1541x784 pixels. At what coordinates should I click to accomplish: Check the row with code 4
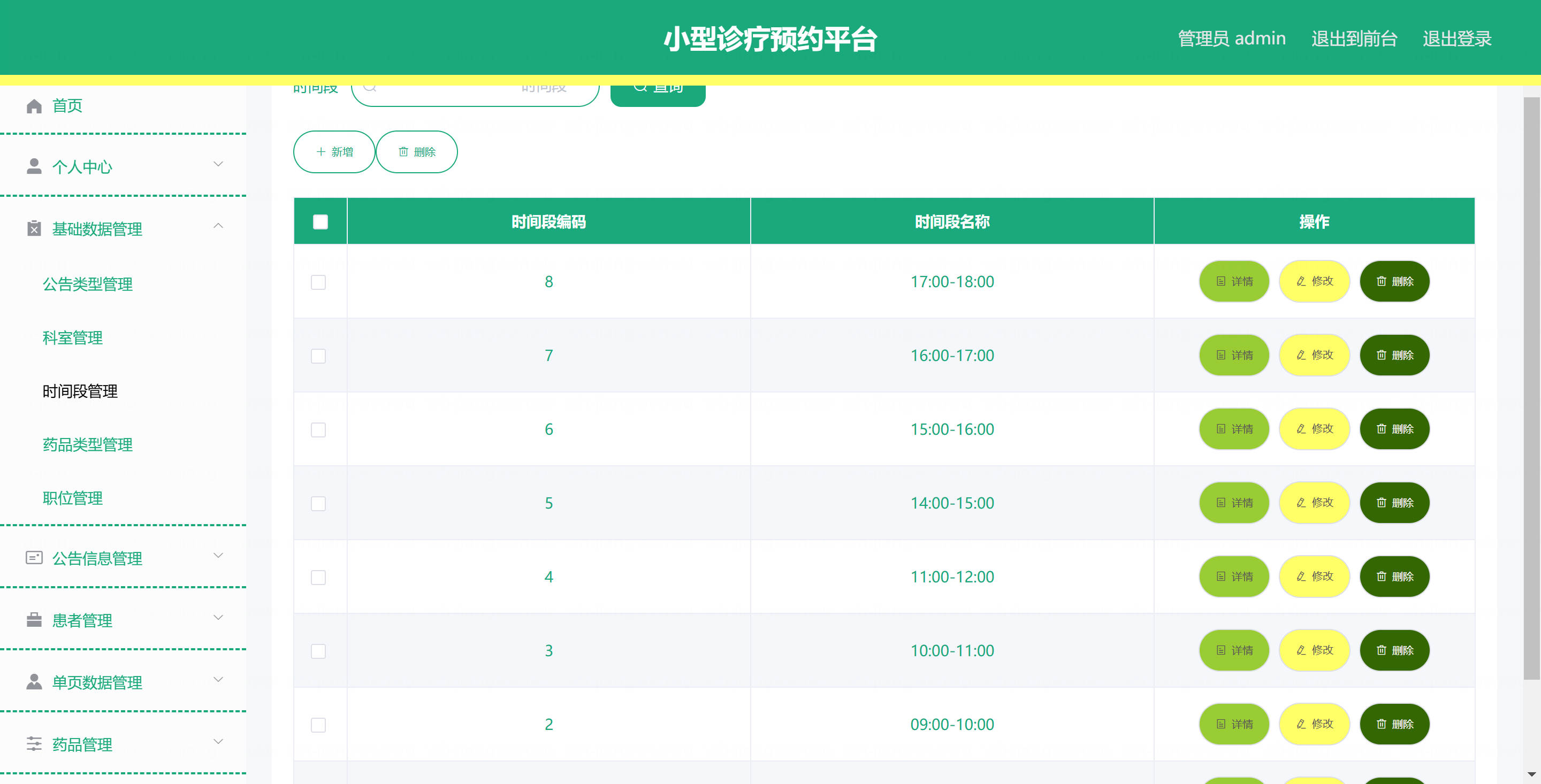click(x=318, y=577)
